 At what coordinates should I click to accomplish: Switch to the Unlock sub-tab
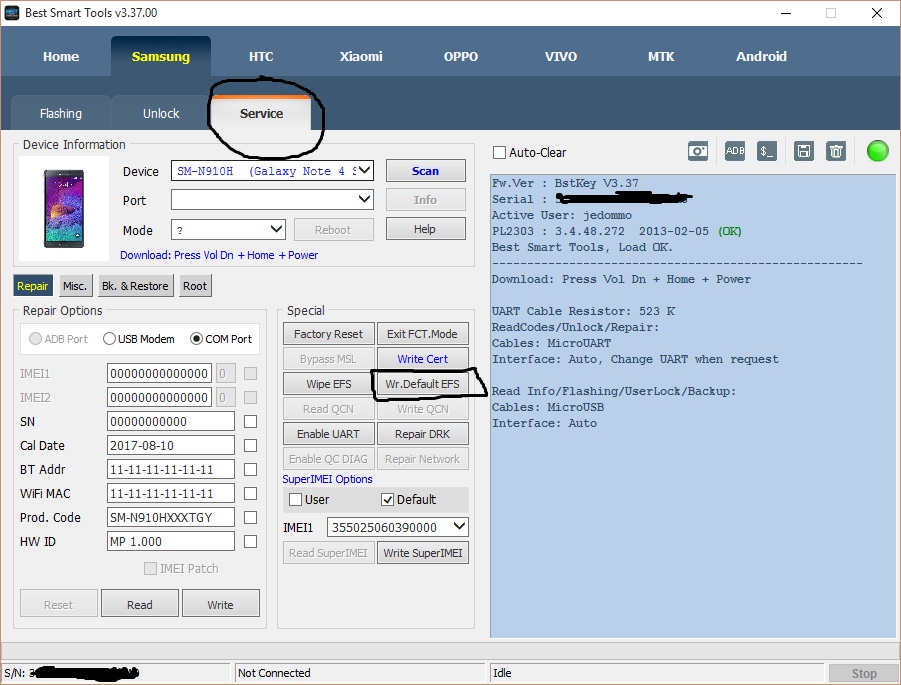click(161, 113)
